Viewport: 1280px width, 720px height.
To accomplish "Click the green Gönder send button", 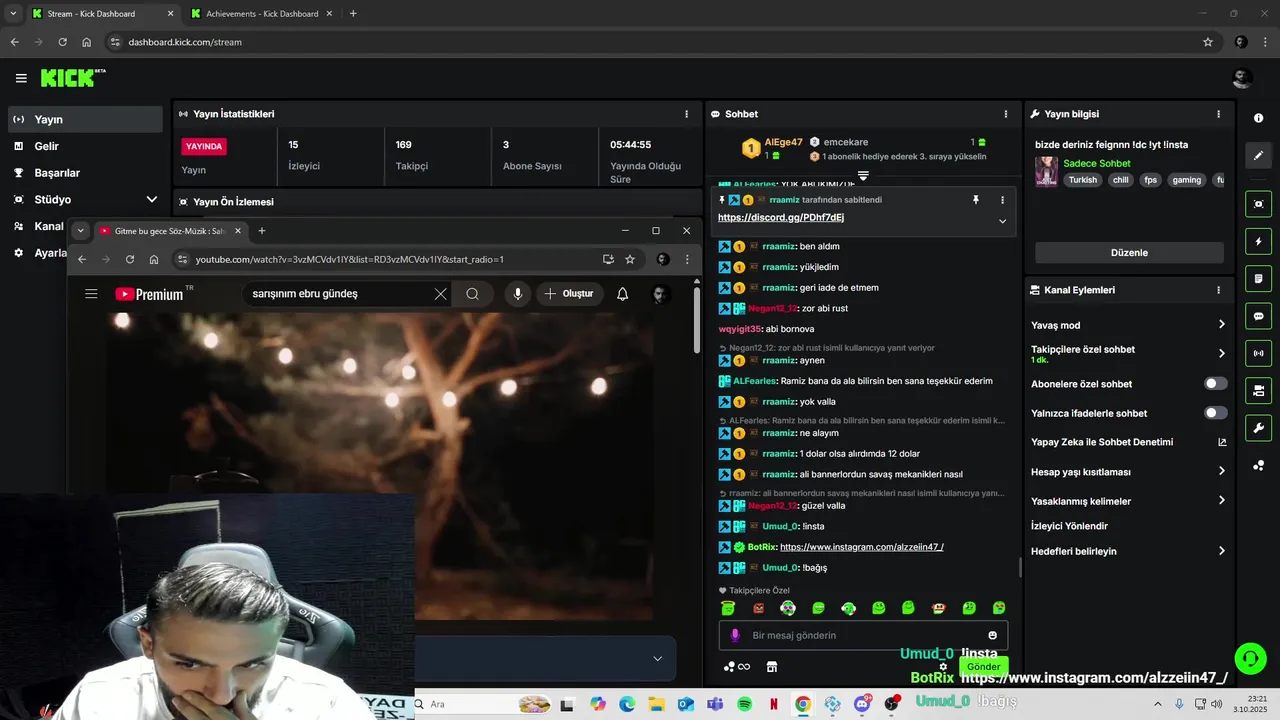I will click(983, 666).
